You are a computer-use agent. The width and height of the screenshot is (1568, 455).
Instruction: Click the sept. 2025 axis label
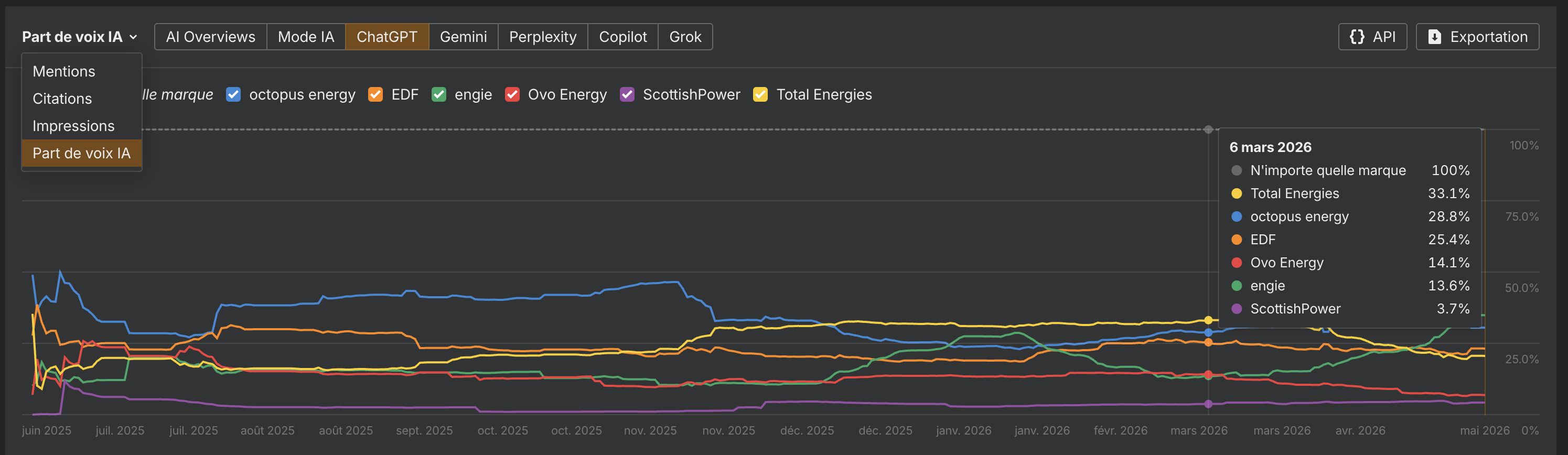424,431
